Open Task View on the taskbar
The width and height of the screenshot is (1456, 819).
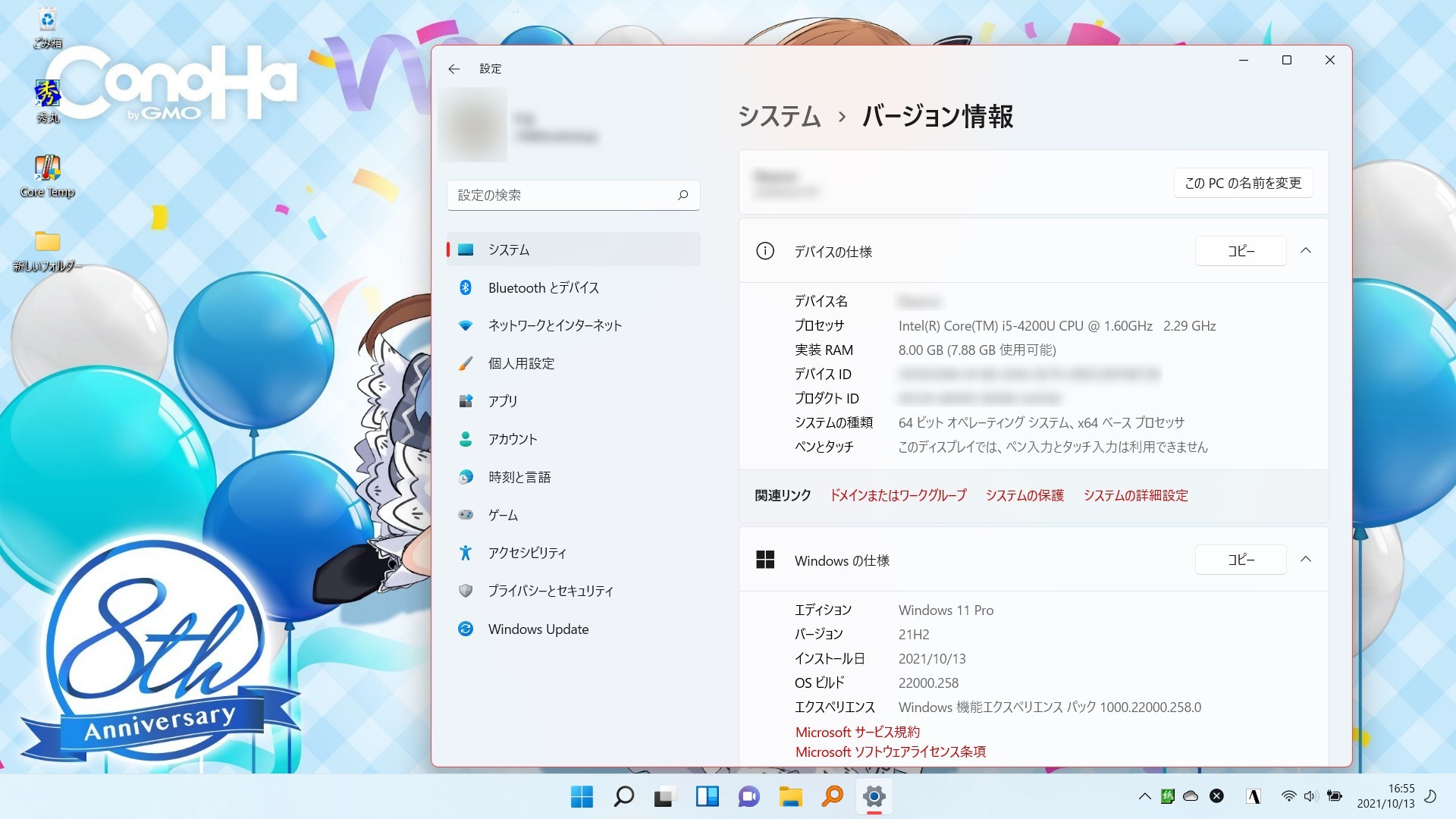pos(664,796)
